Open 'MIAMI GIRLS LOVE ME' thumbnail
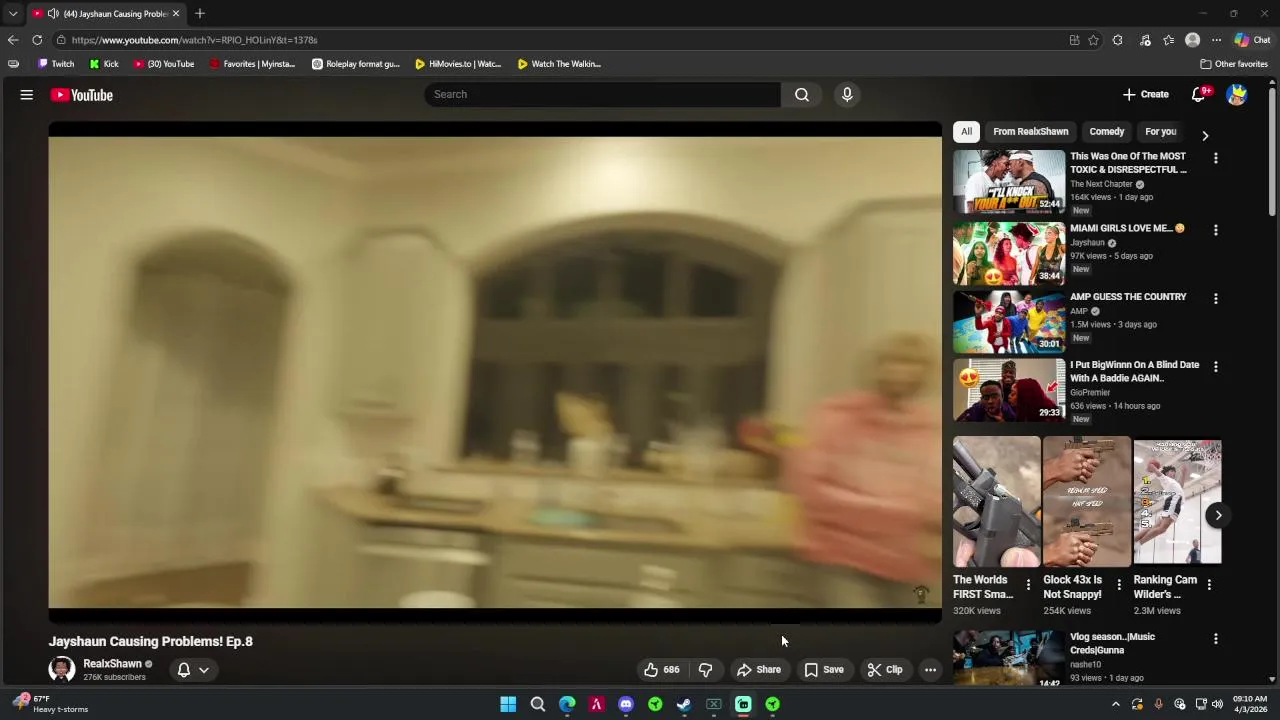The height and width of the screenshot is (720, 1280). point(1009,253)
